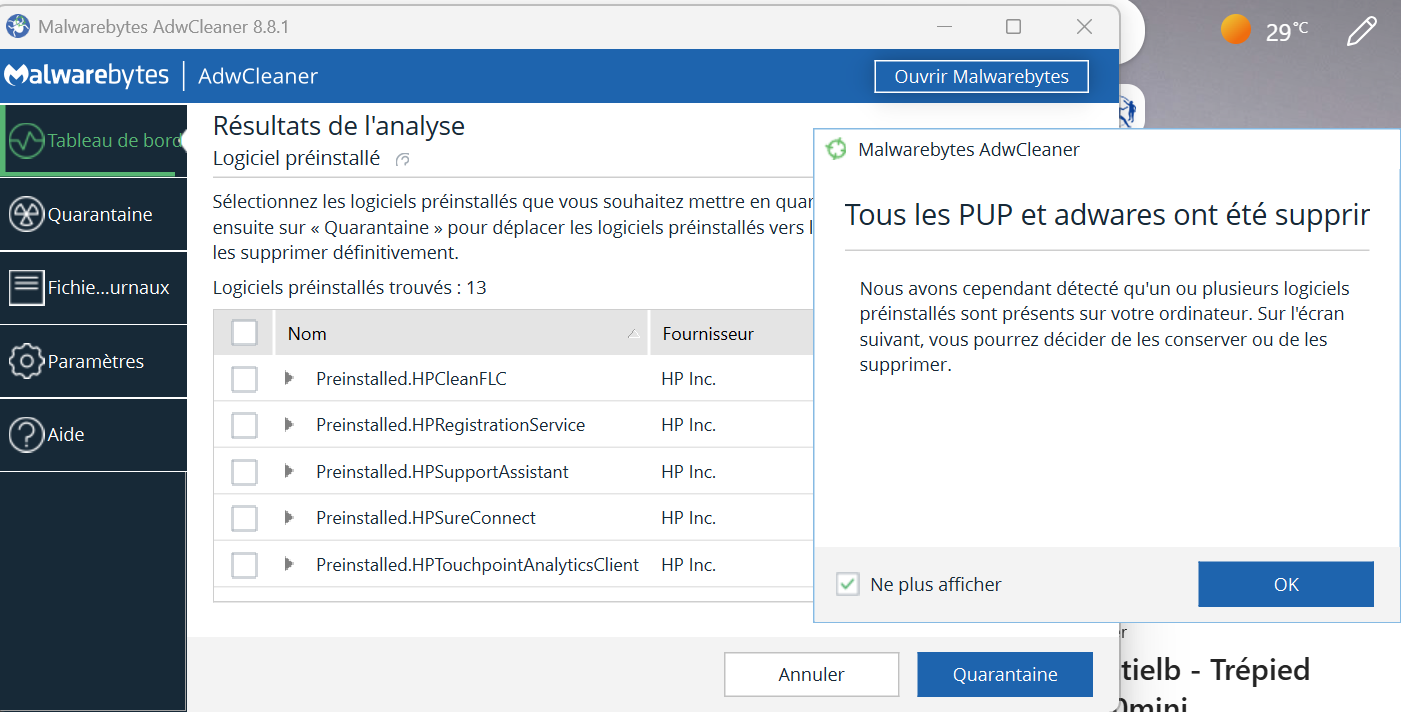Expand the Preinstalled.HPTouchpointAnalyticsClient row arrow
The width and height of the screenshot is (1401, 712).
tap(289, 564)
